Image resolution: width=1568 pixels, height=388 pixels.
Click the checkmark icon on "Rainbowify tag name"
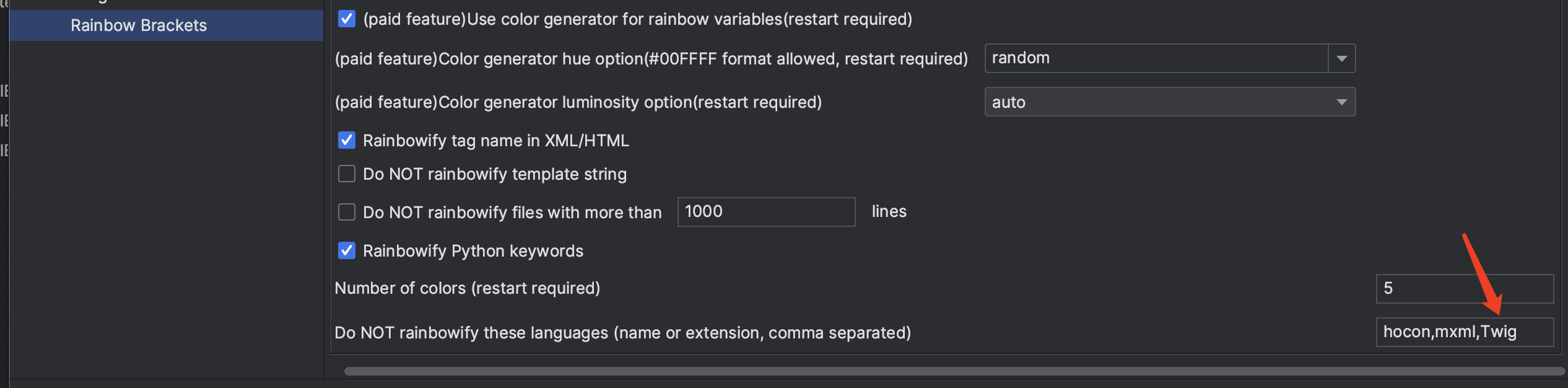click(346, 140)
